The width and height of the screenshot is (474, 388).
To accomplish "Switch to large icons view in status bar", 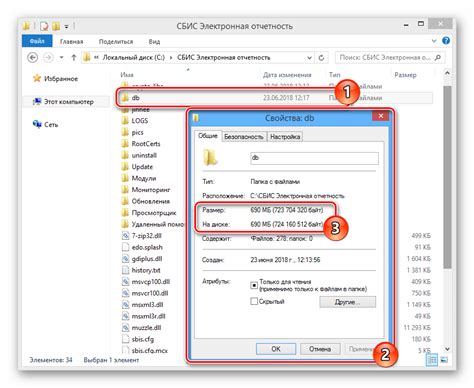I will pos(444,360).
